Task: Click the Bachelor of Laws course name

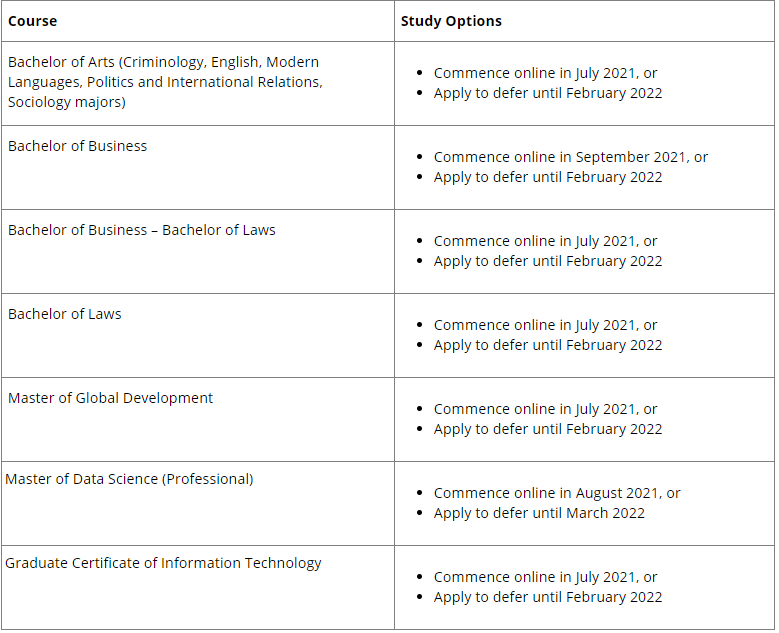Action: pos(64,314)
